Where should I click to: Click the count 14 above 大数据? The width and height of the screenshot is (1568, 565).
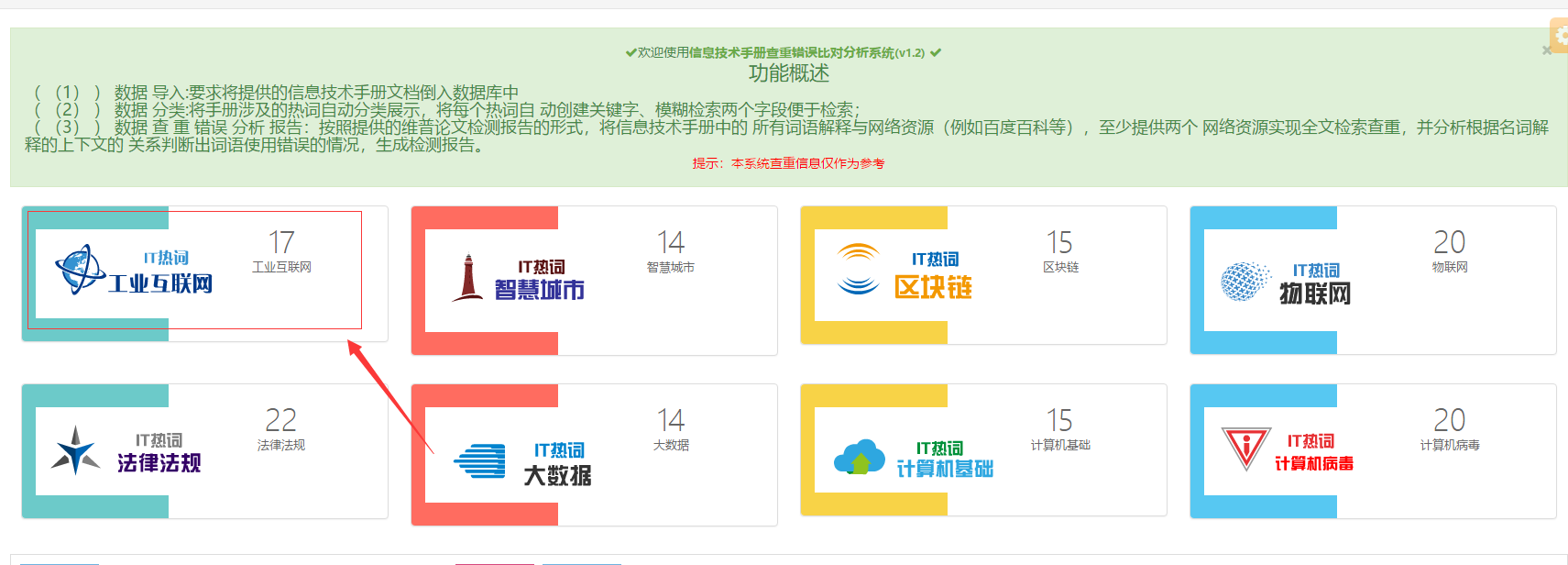(x=671, y=420)
